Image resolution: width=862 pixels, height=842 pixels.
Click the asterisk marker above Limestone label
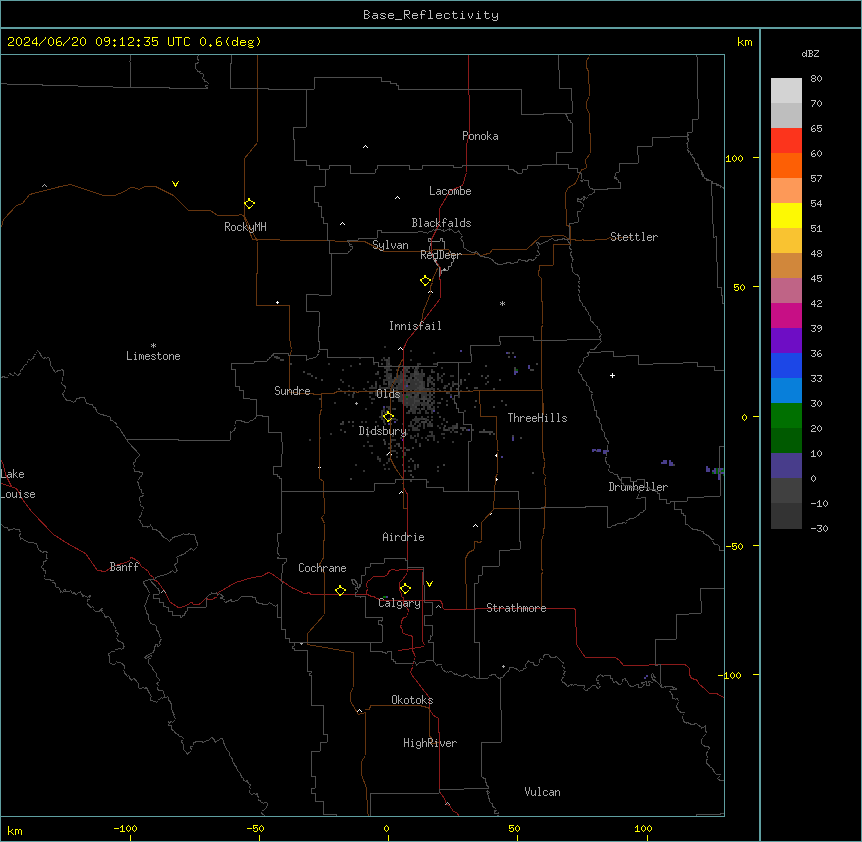point(153,345)
